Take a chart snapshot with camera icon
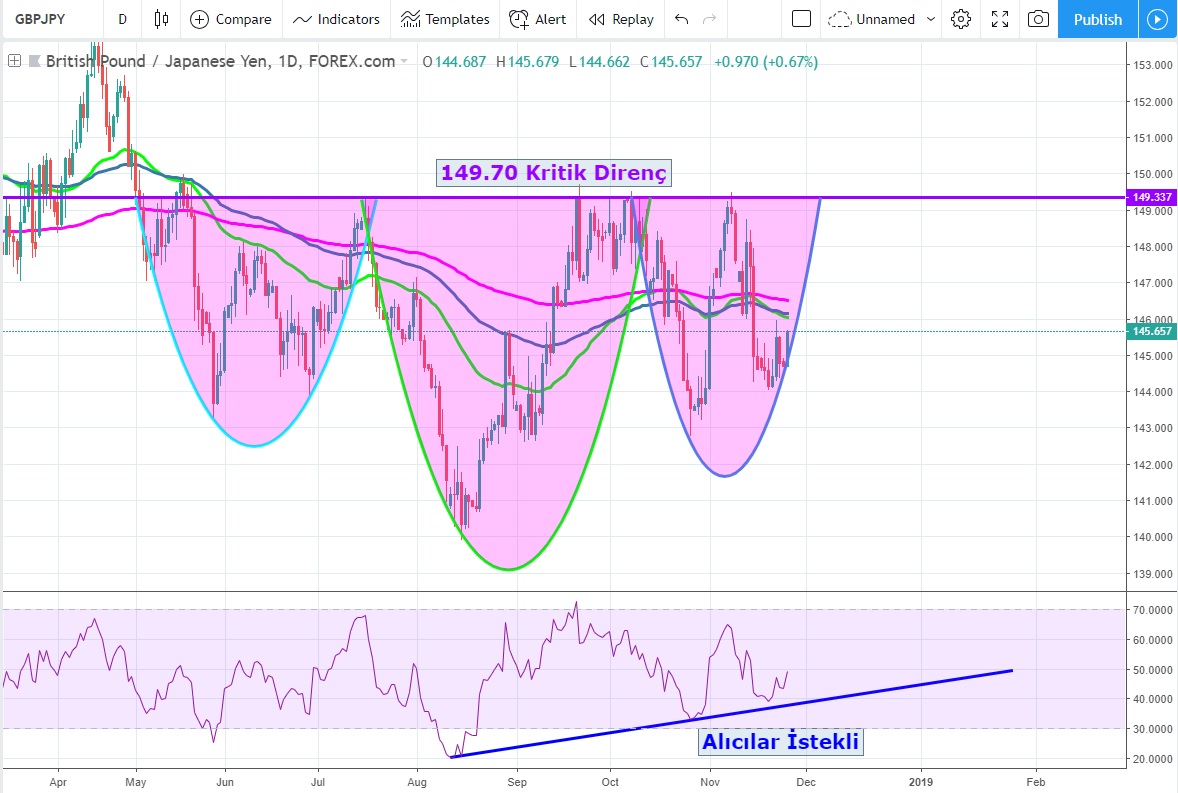The width and height of the screenshot is (1178, 793). 1039,19
